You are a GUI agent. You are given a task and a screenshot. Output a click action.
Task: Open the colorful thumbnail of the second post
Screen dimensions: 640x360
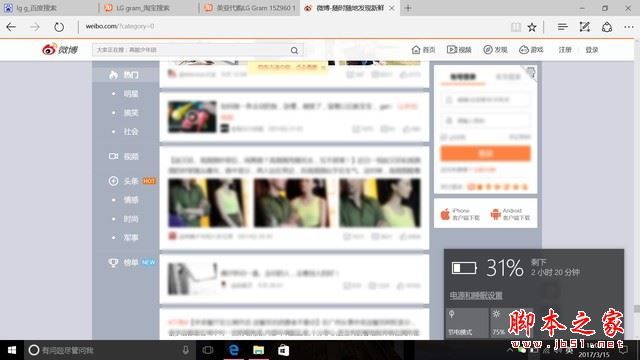coord(192,117)
